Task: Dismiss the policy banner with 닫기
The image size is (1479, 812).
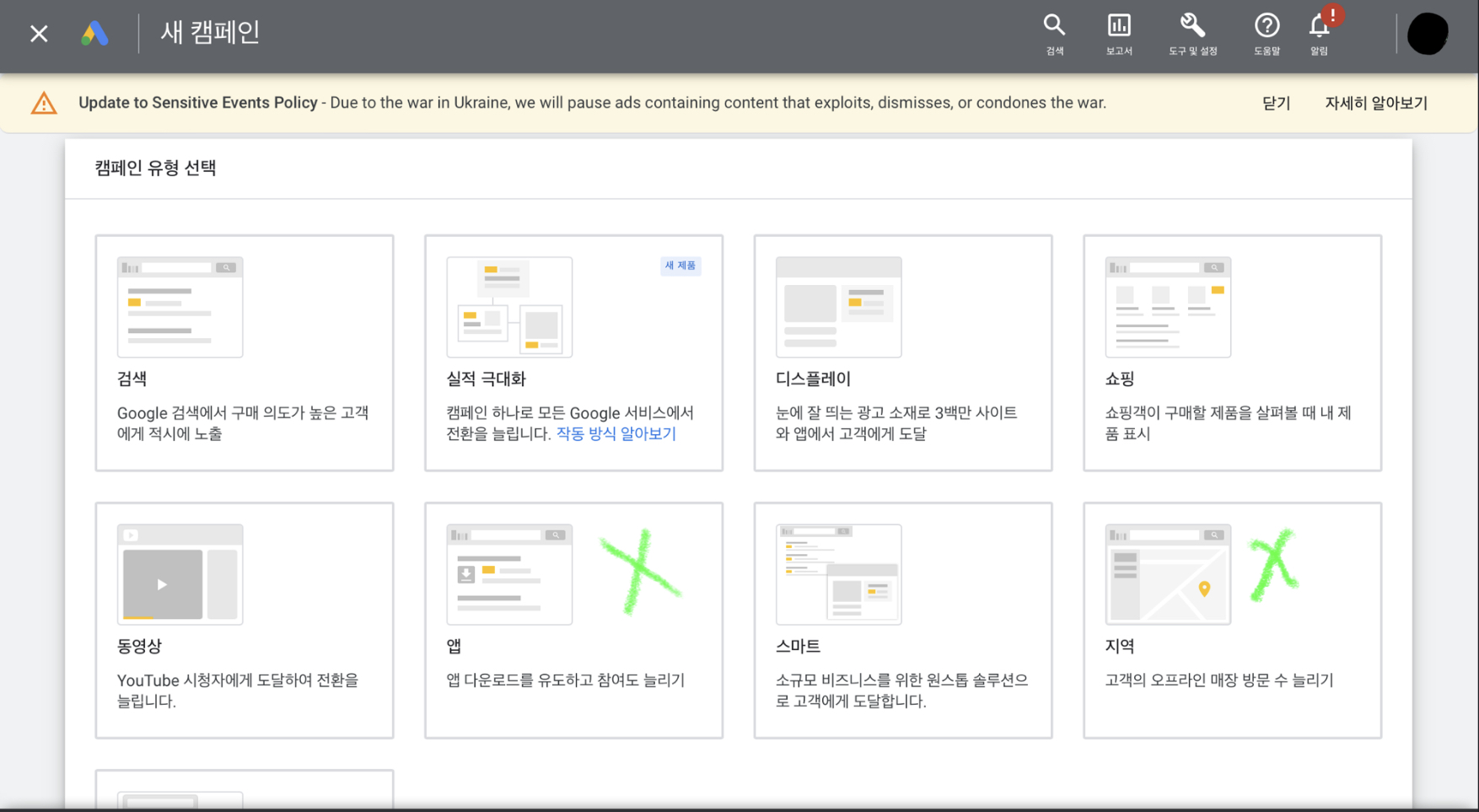Action: click(1276, 103)
